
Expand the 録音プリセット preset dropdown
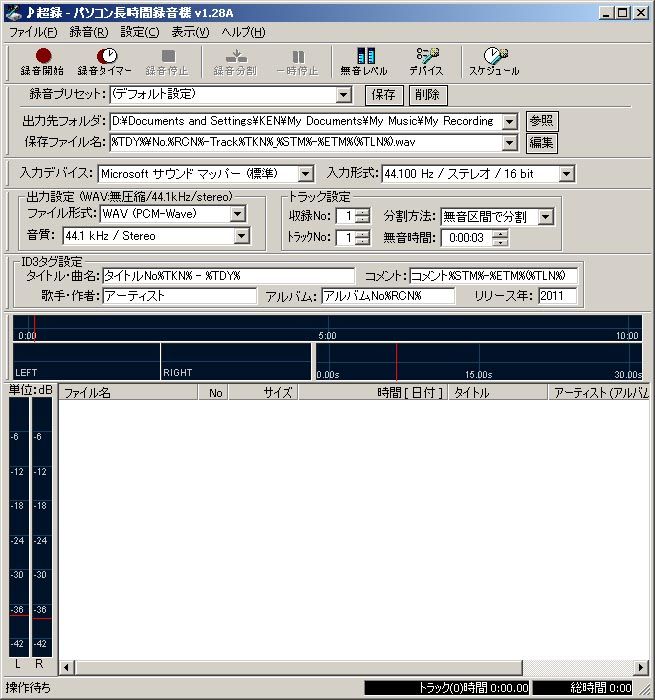(x=343, y=95)
